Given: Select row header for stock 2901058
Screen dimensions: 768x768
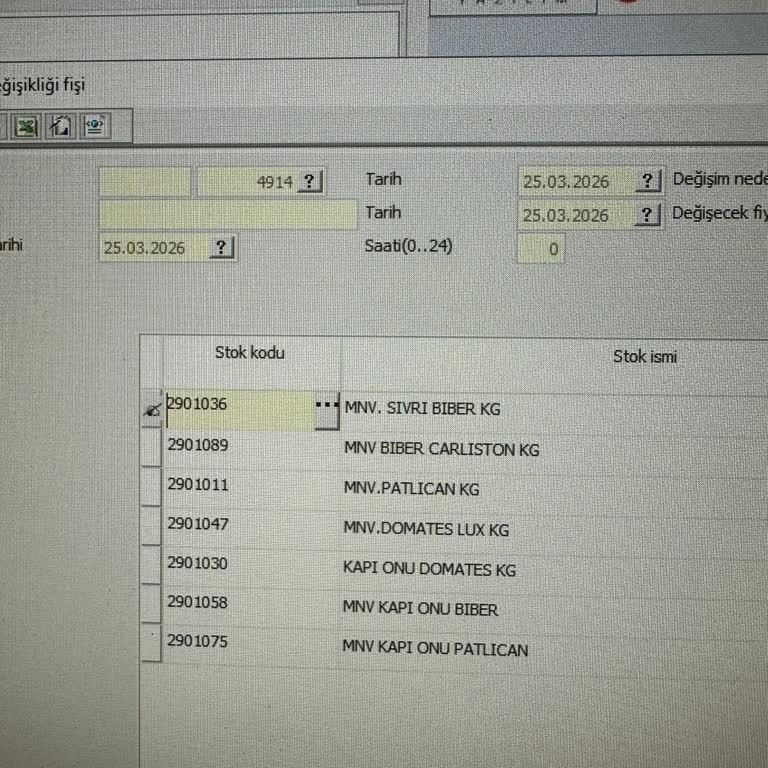Looking at the screenshot, I should point(151,604).
